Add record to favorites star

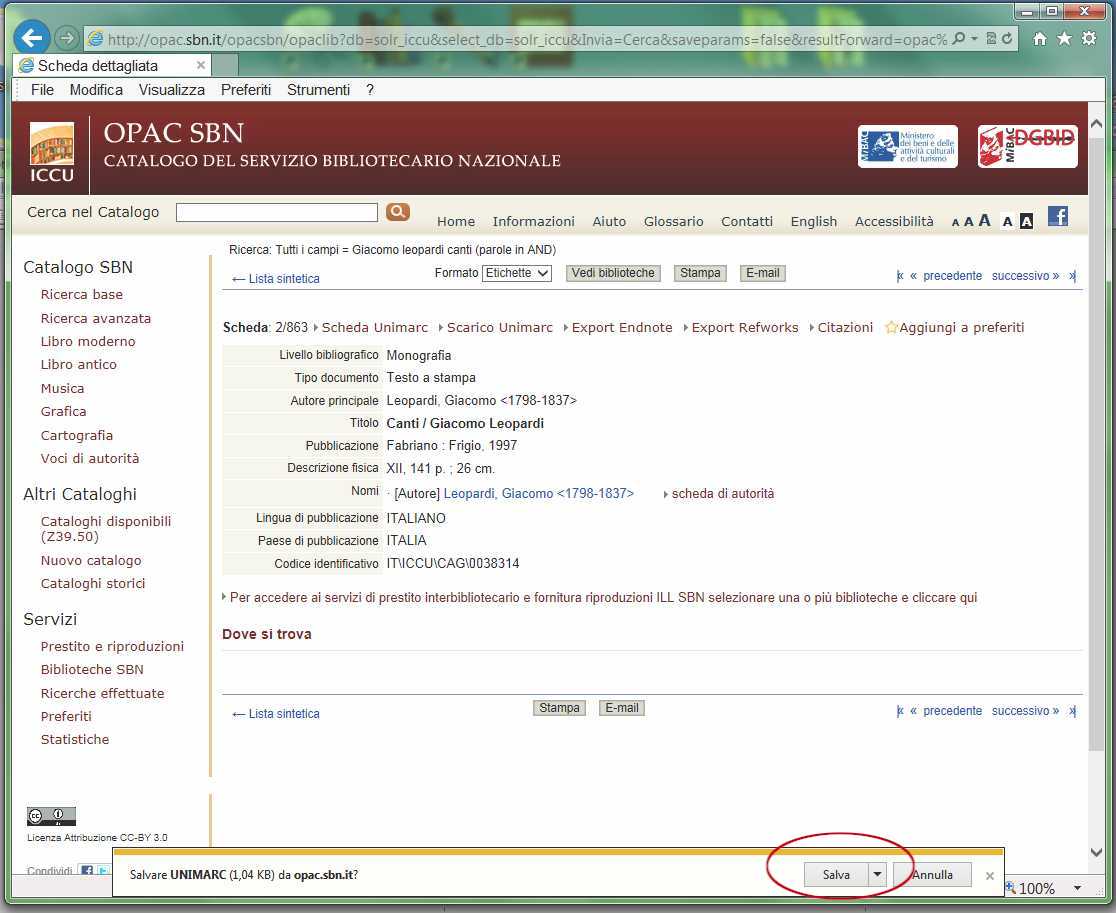click(x=891, y=327)
